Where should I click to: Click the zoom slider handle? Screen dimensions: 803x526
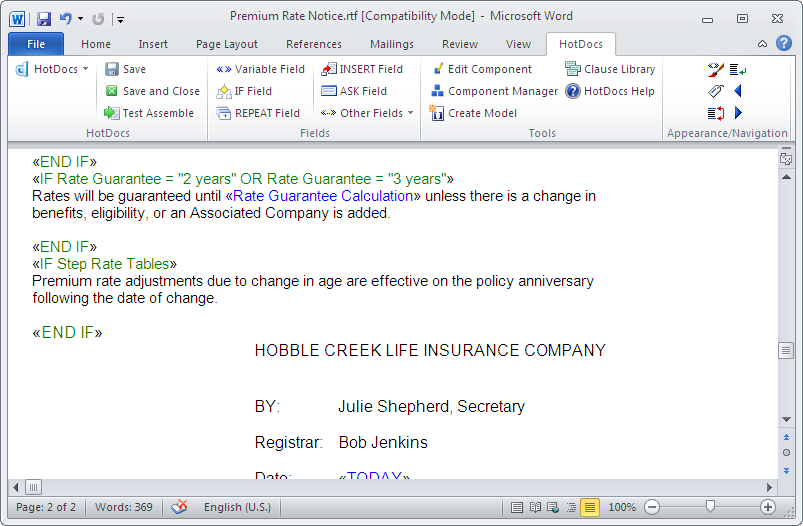(x=710, y=507)
